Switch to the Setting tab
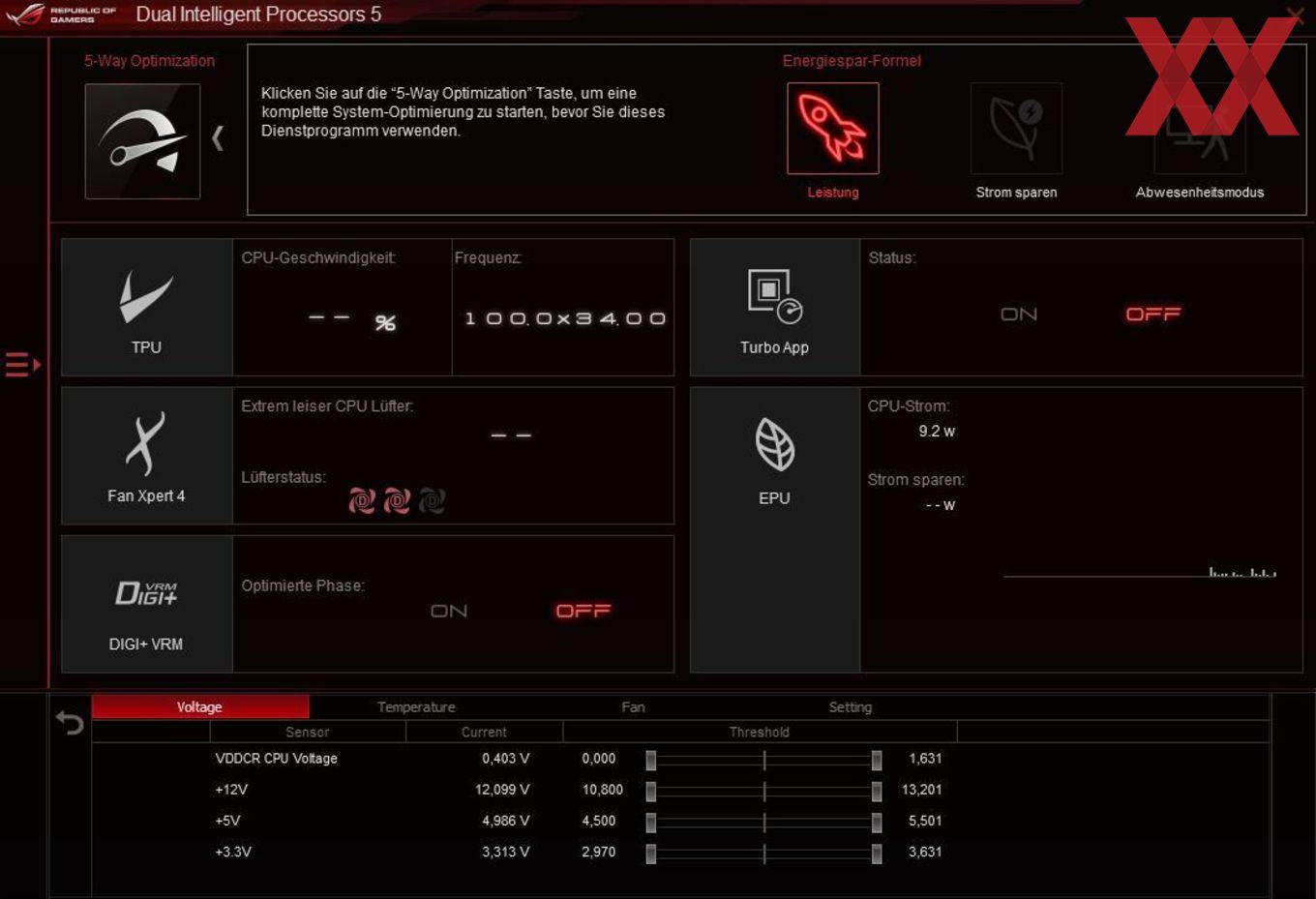This screenshot has width=1316, height=899. 851,707
